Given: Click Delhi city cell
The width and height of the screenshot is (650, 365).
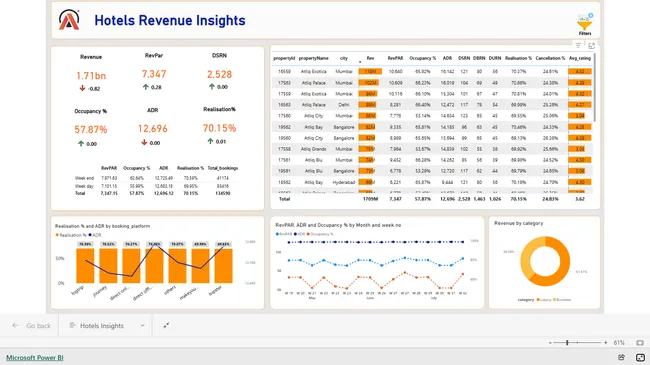Looking at the screenshot, I should pos(344,105).
